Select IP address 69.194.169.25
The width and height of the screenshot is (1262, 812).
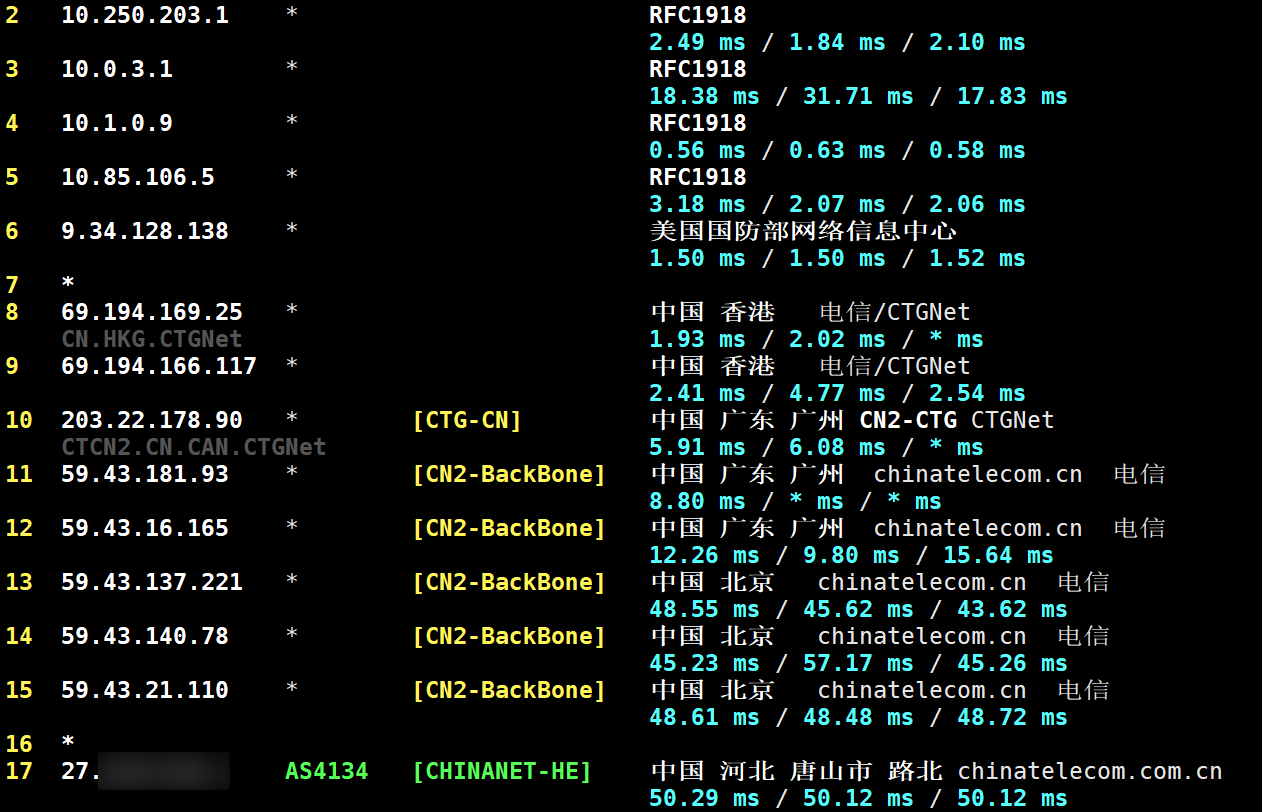tap(152, 312)
